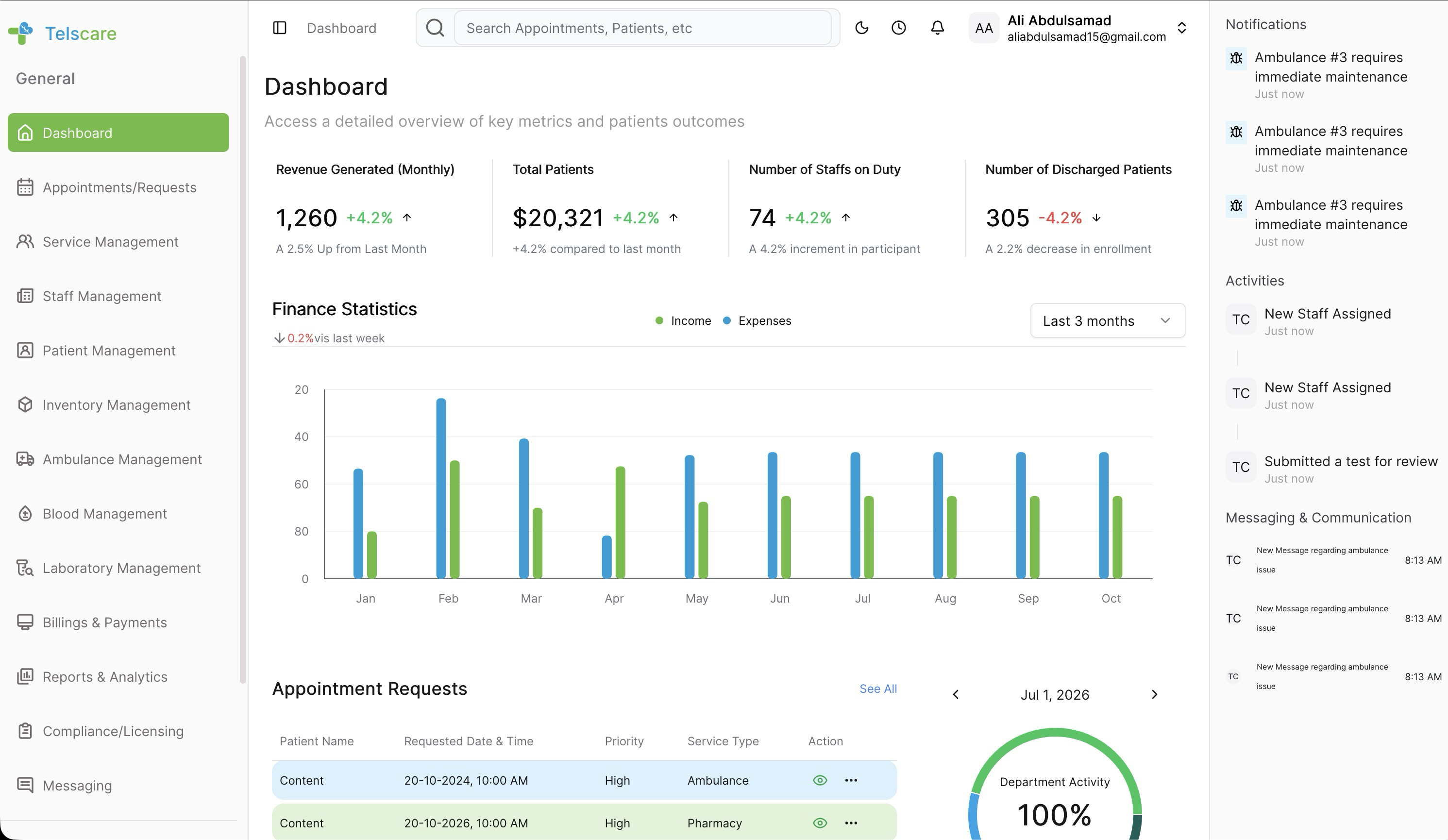View the Ambulance appointment via eye icon
1448x840 pixels.
click(820, 780)
